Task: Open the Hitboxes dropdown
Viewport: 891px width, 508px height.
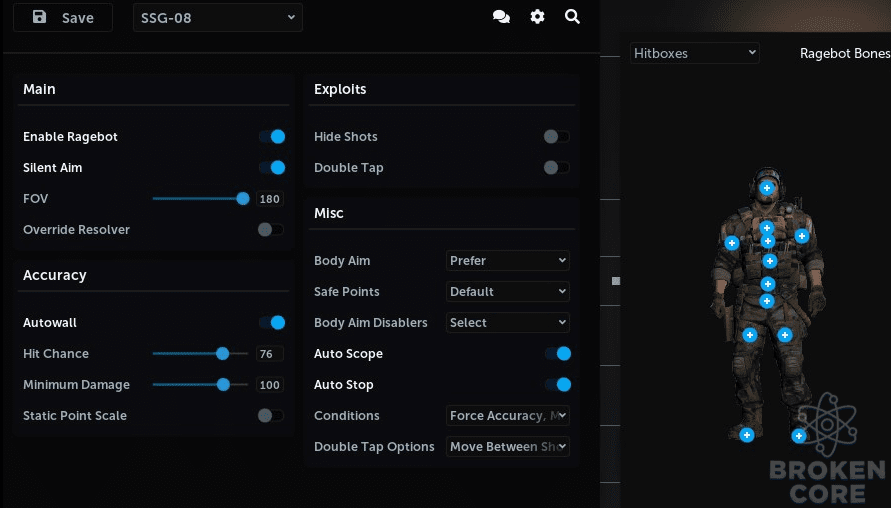Action: pyautogui.click(x=694, y=53)
